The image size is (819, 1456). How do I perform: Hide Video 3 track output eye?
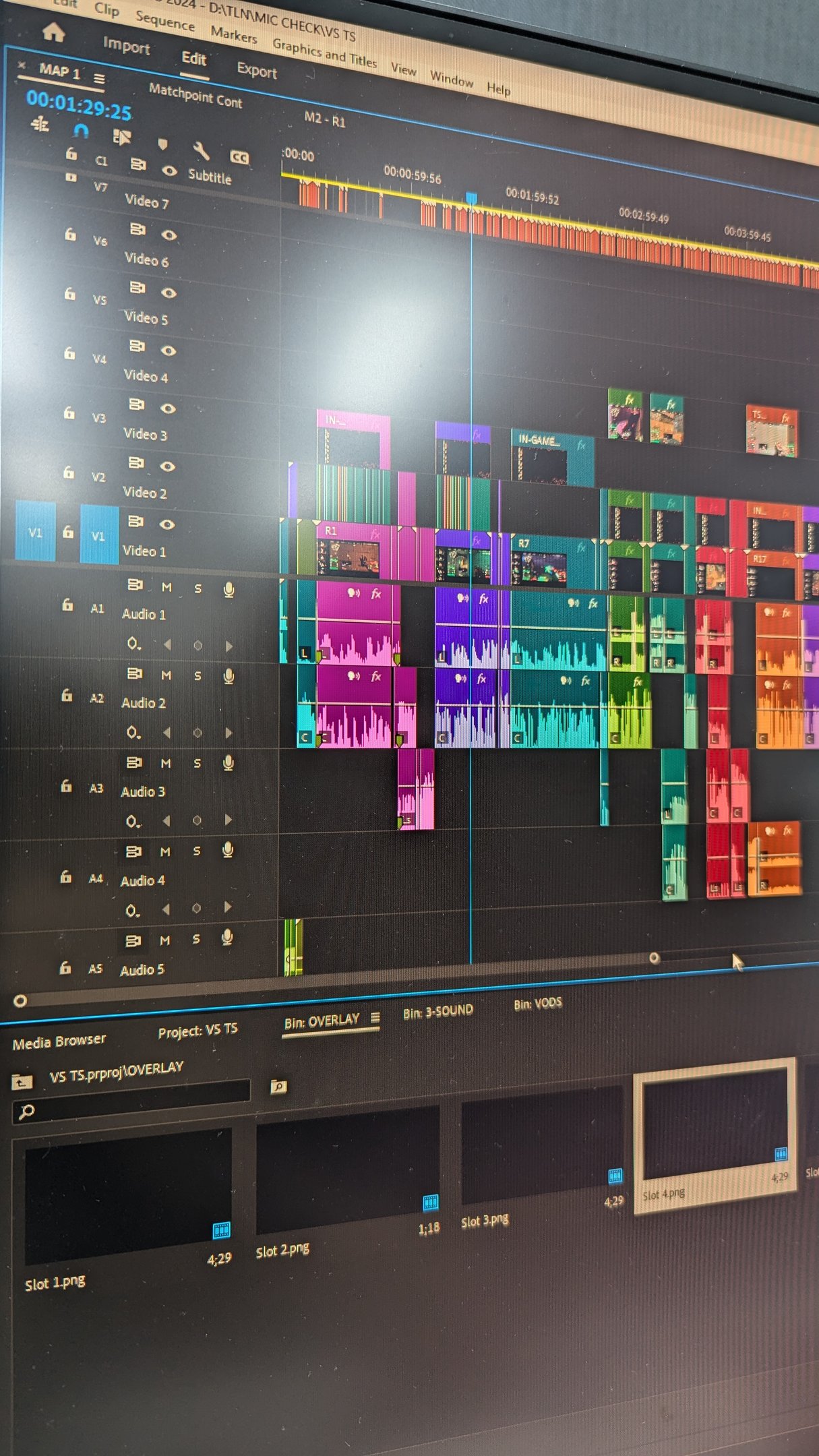168,408
